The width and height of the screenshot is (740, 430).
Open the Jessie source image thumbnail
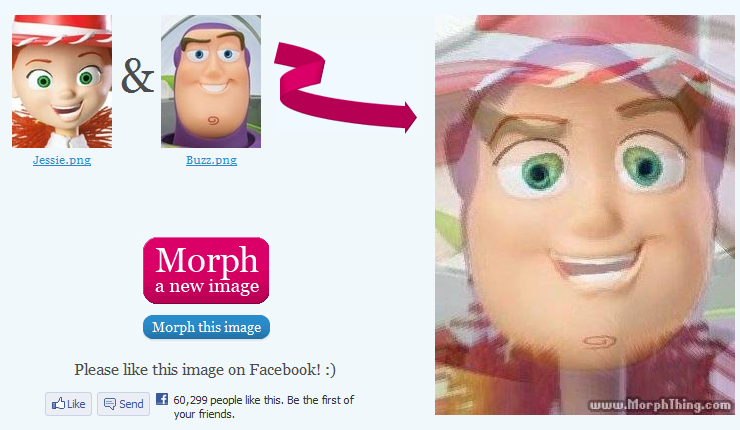[x=62, y=81]
